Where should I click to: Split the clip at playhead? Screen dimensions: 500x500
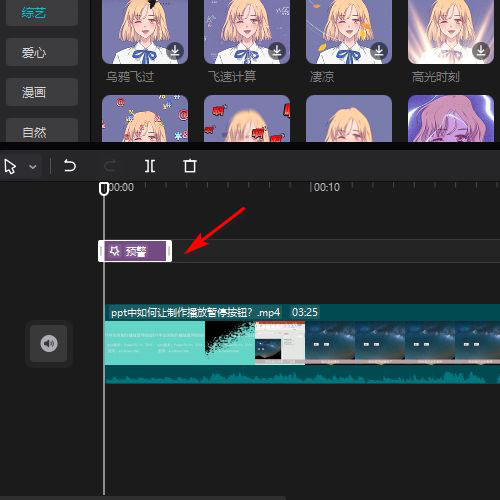150,166
